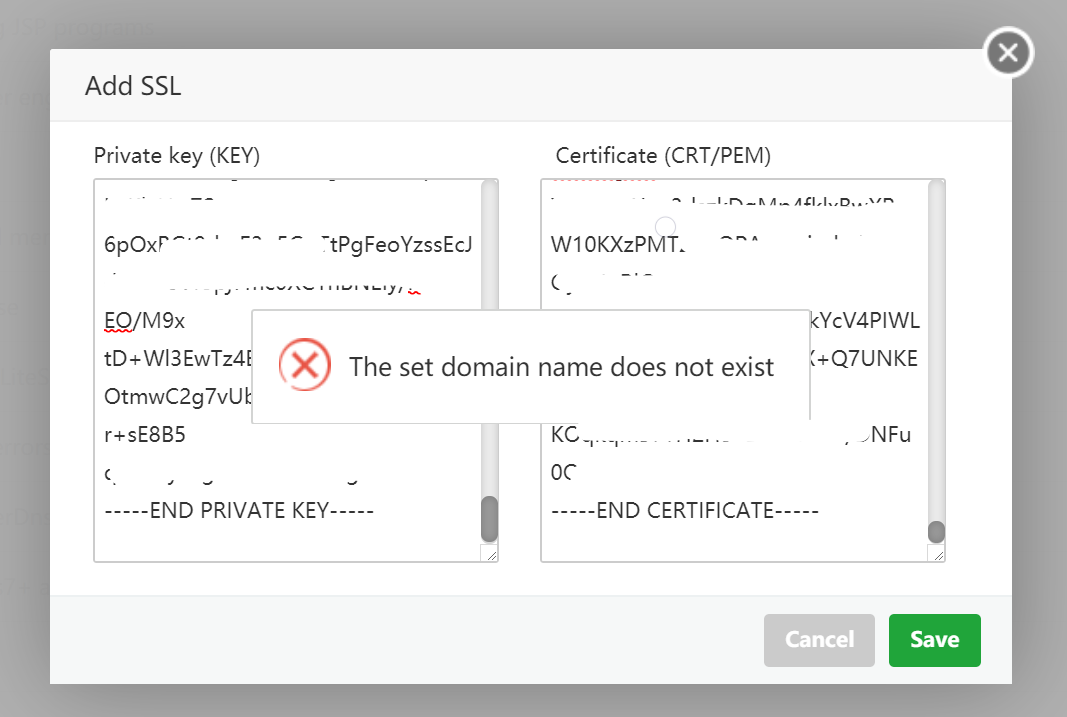1067x717 pixels.
Task: Click the red error icon in the notification
Action: point(304,366)
